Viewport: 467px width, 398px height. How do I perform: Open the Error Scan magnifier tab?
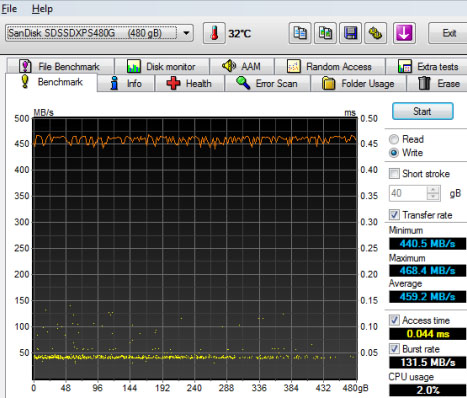[267, 83]
